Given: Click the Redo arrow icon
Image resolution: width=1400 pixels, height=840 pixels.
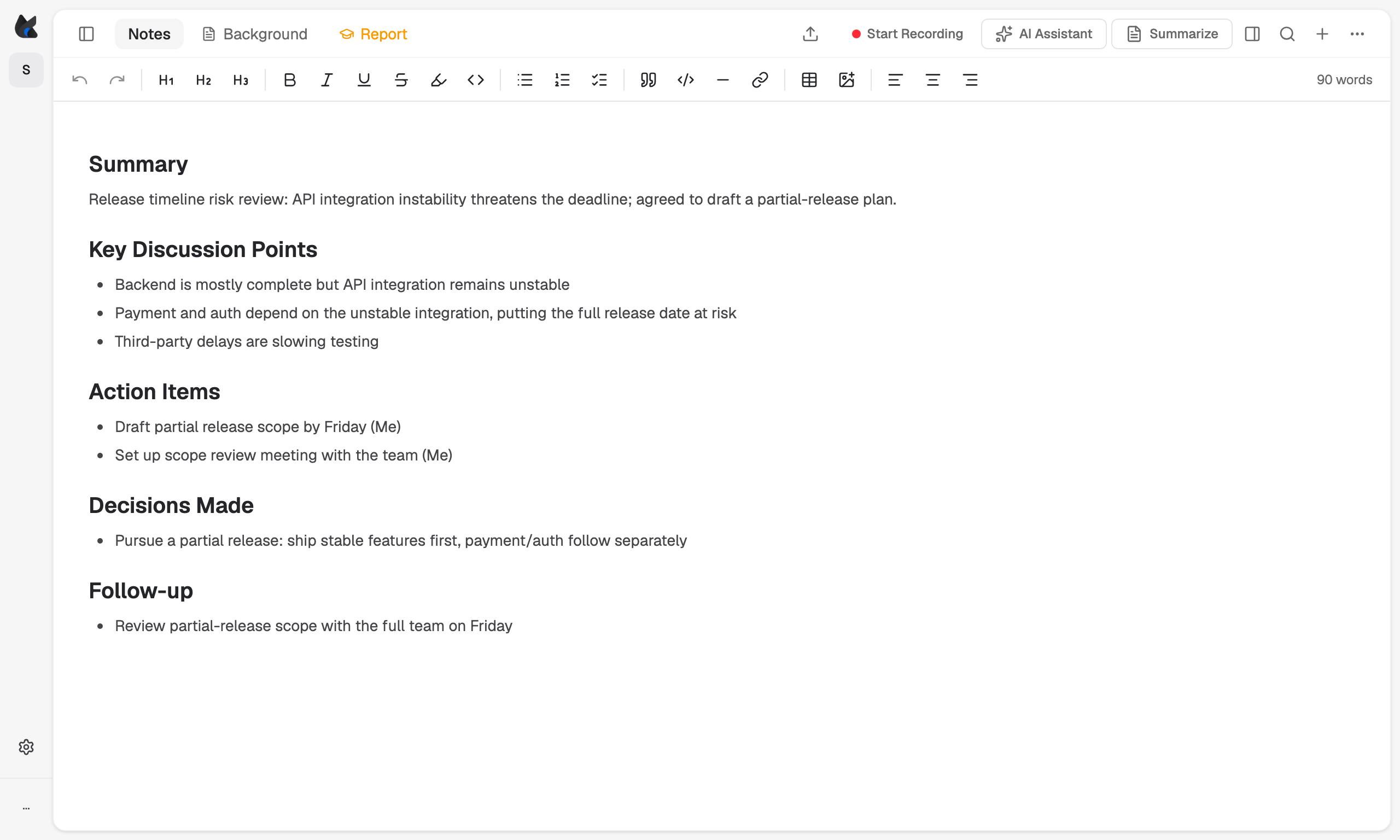Looking at the screenshot, I should (117, 80).
